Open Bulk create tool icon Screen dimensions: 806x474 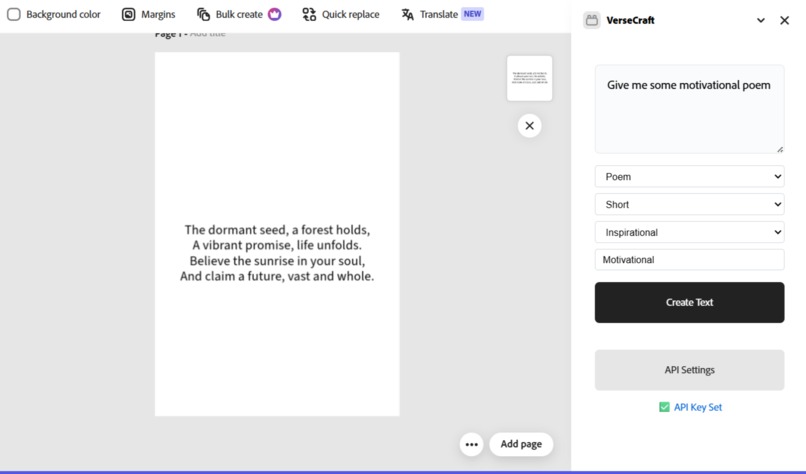pos(204,14)
